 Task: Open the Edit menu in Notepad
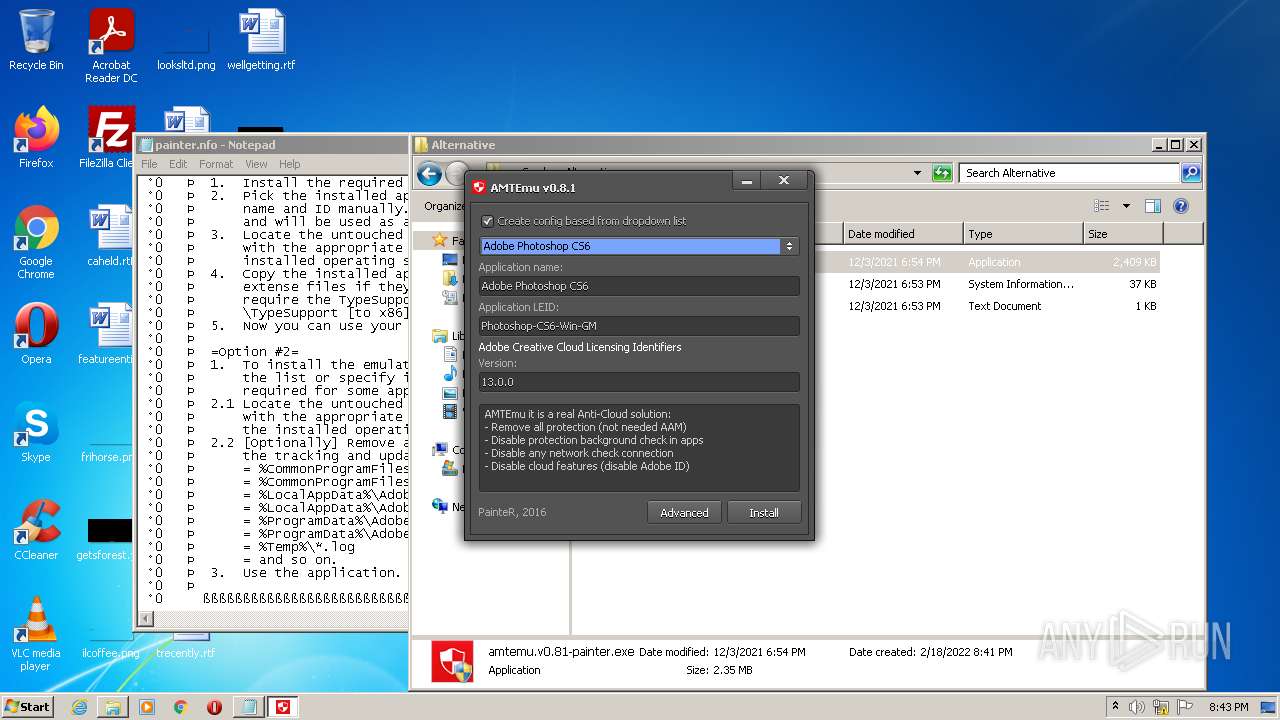[178, 164]
